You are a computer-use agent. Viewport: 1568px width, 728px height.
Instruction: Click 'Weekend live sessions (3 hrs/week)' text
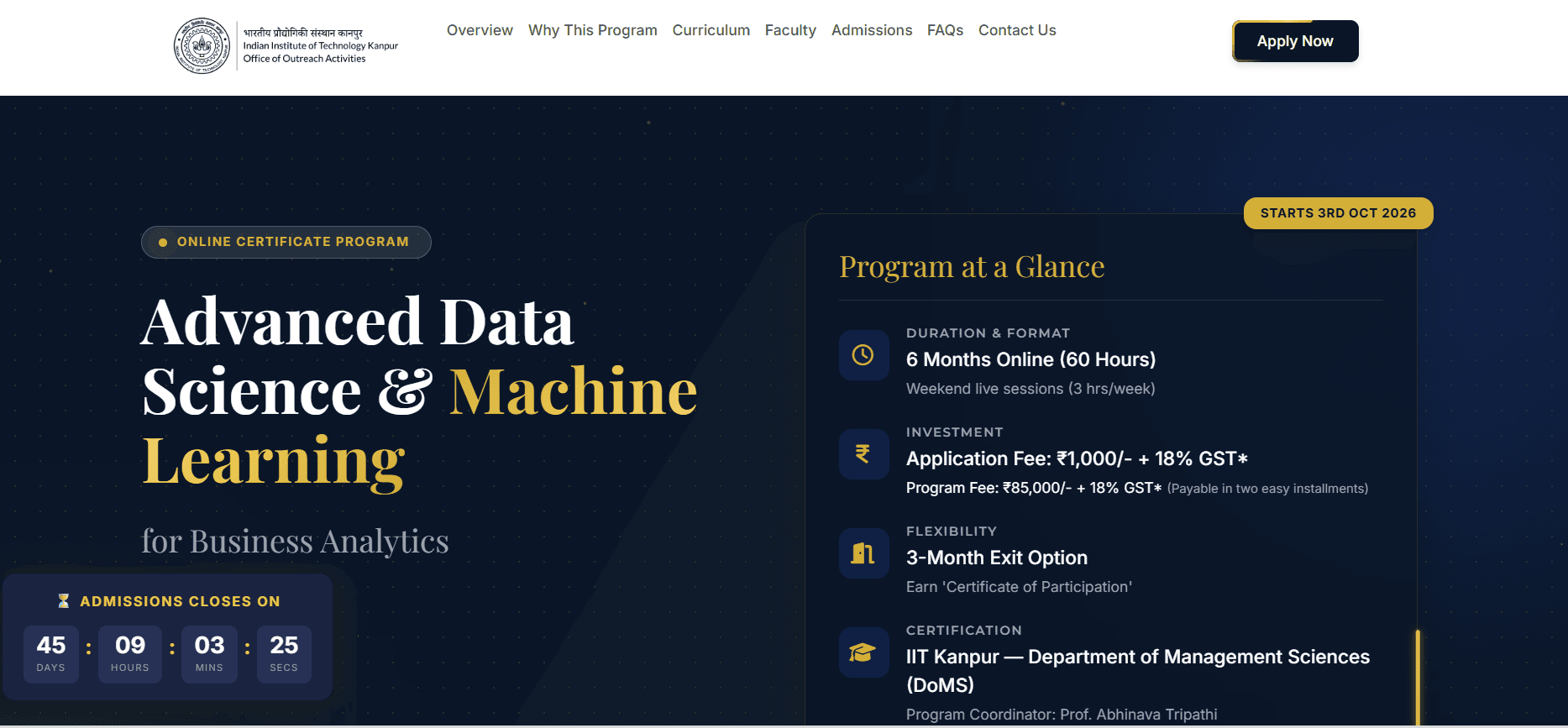(1030, 389)
